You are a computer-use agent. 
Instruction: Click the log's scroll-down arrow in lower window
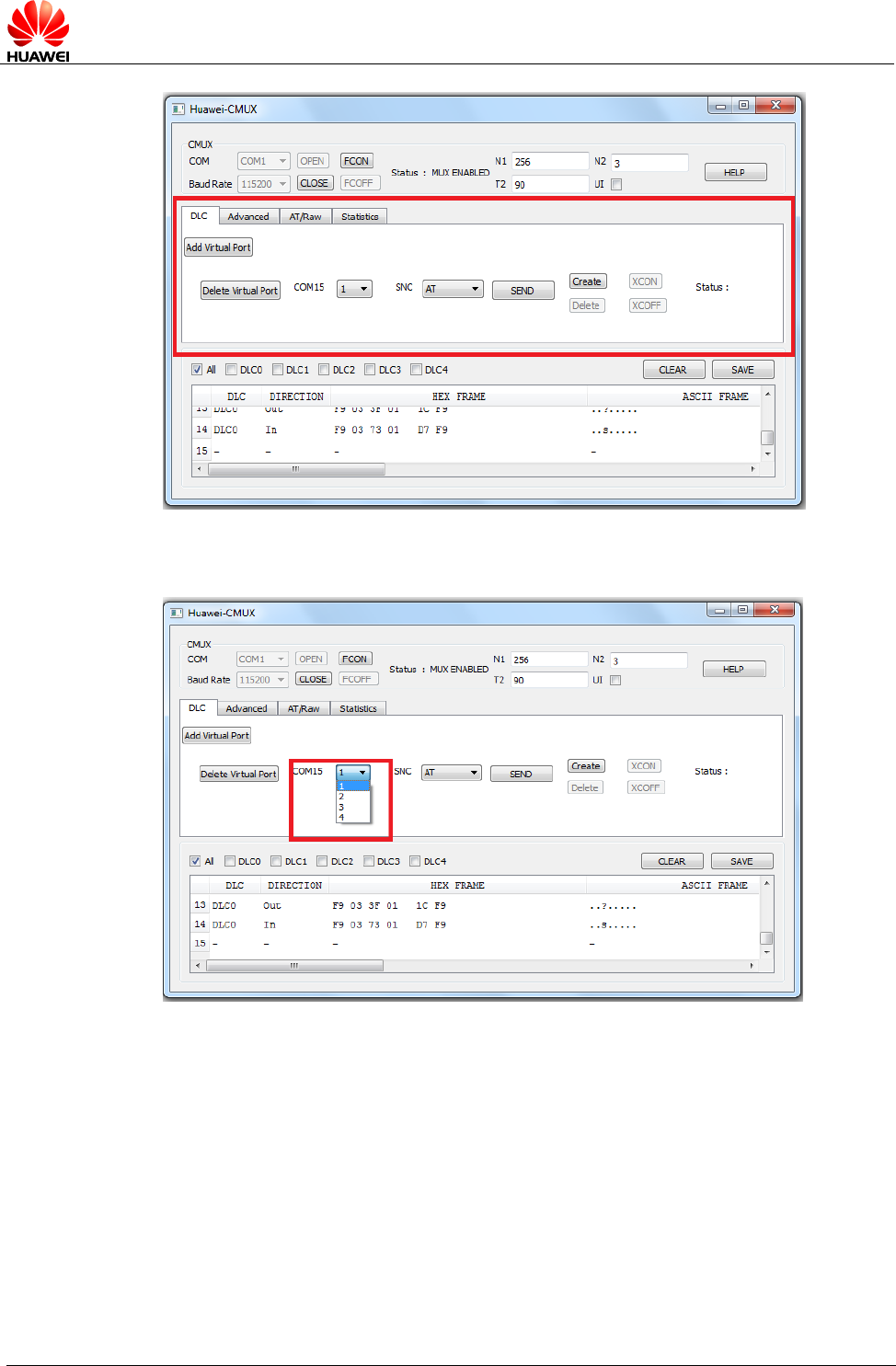767,953
